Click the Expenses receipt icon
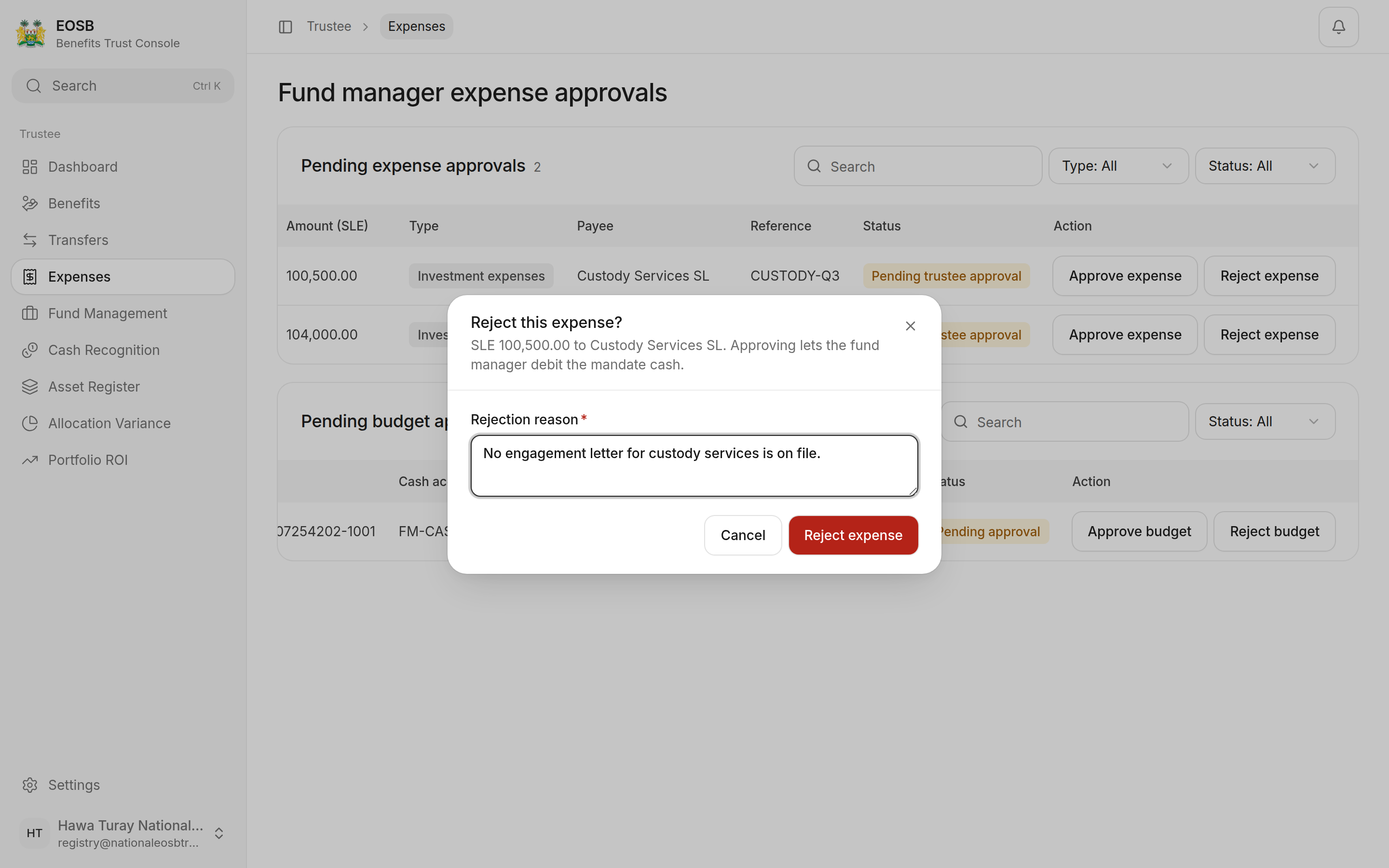1389x868 pixels. pos(30,277)
